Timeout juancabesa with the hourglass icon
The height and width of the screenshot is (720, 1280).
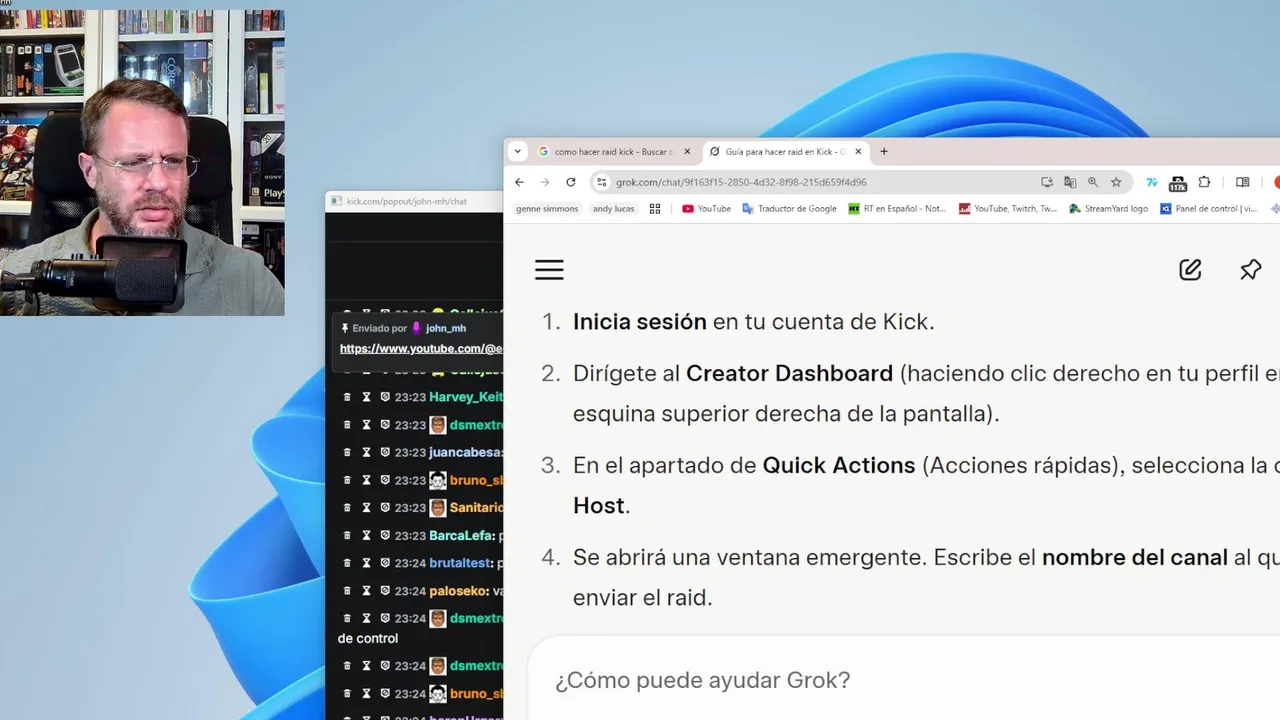click(x=366, y=452)
